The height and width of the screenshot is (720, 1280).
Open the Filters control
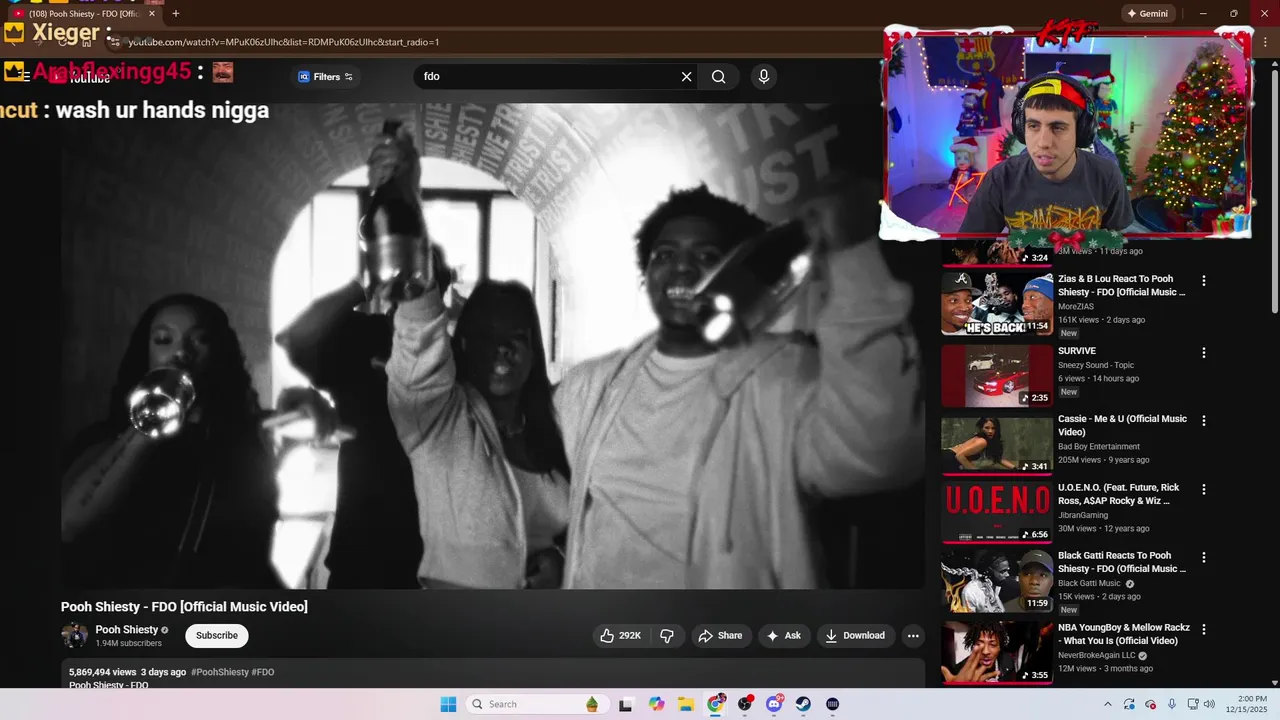(326, 77)
